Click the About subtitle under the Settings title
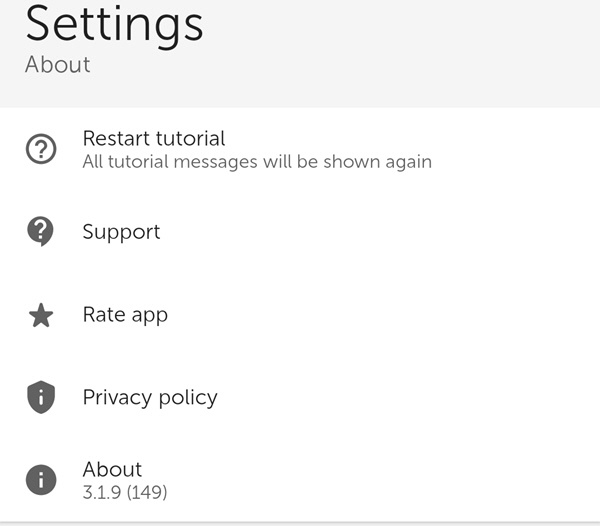Screen dimensions: 600x526 point(57,65)
